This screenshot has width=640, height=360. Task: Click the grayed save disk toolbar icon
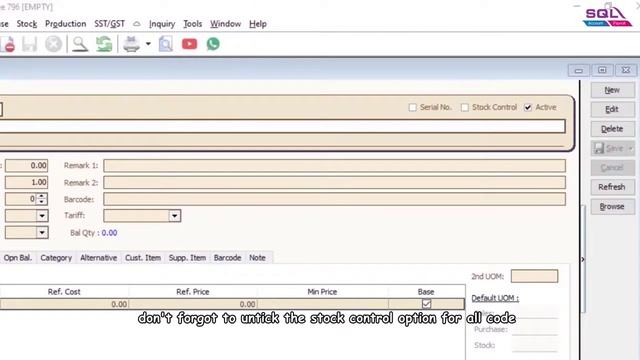[29, 44]
